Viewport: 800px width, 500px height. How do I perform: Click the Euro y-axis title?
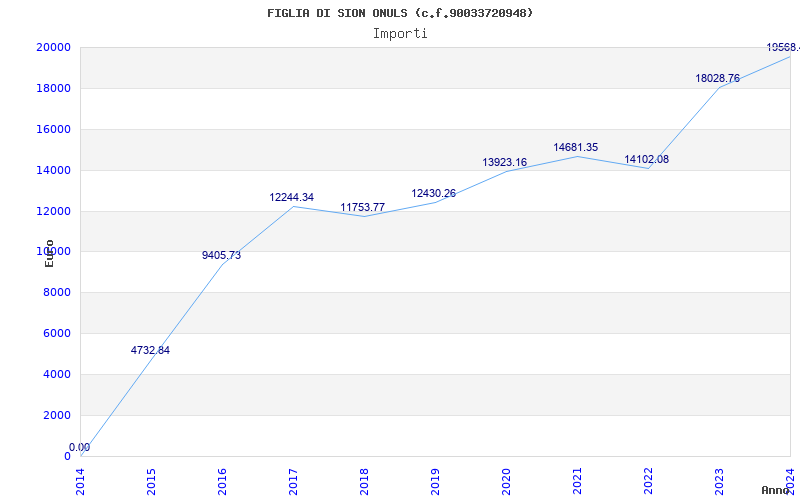[x=49, y=252]
